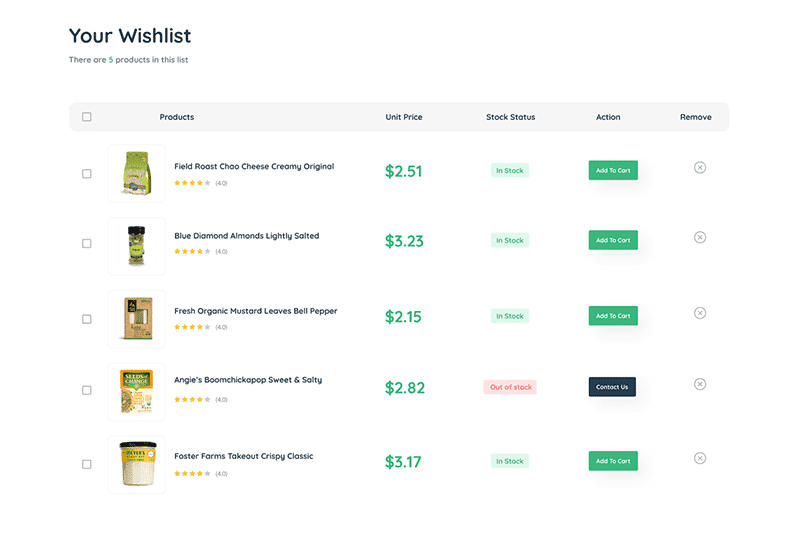Viewport: 800px width, 560px height.
Task: Click the star rating under Angie's Boomchickapop
Action: (x=192, y=399)
